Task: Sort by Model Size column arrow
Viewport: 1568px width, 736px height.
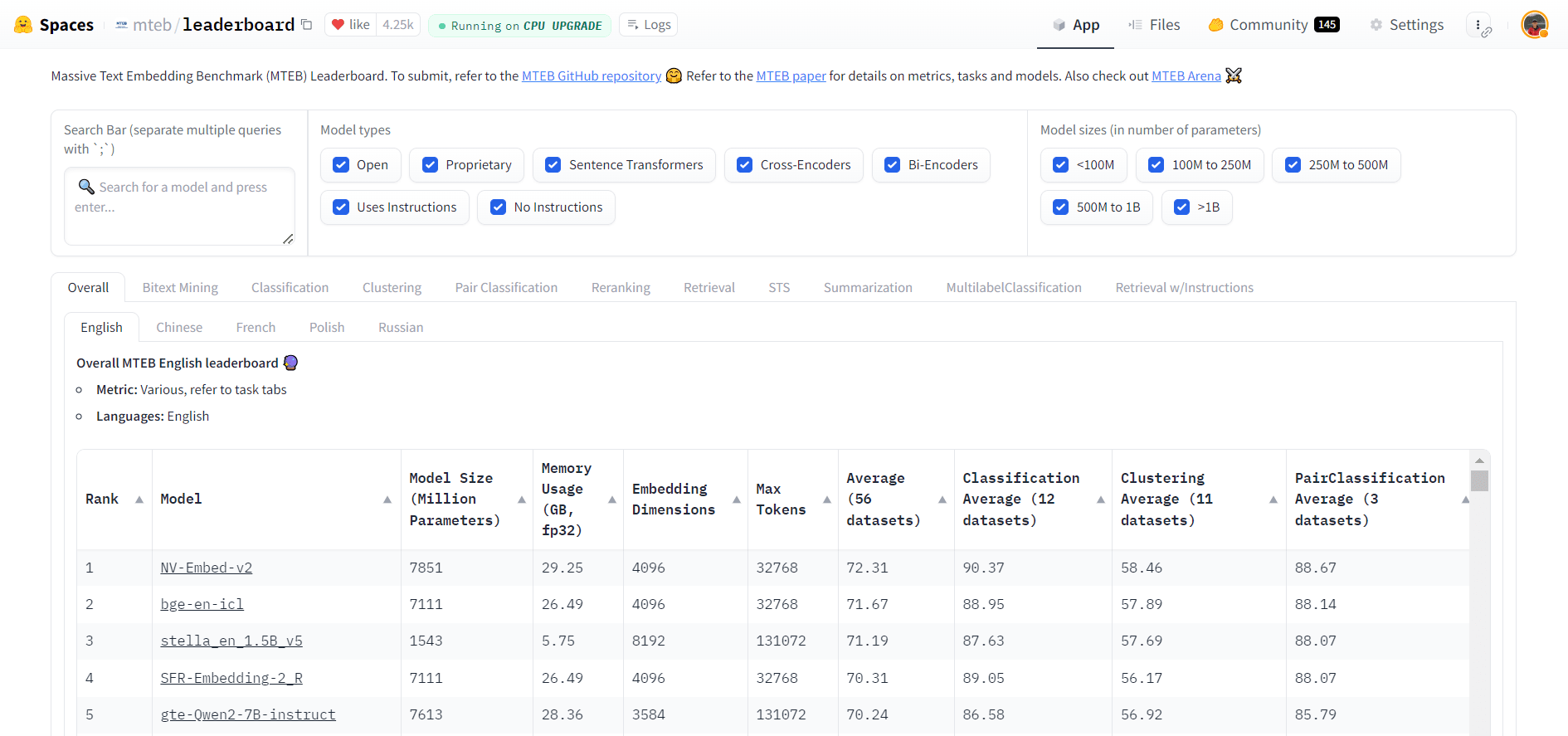Action: [522, 500]
